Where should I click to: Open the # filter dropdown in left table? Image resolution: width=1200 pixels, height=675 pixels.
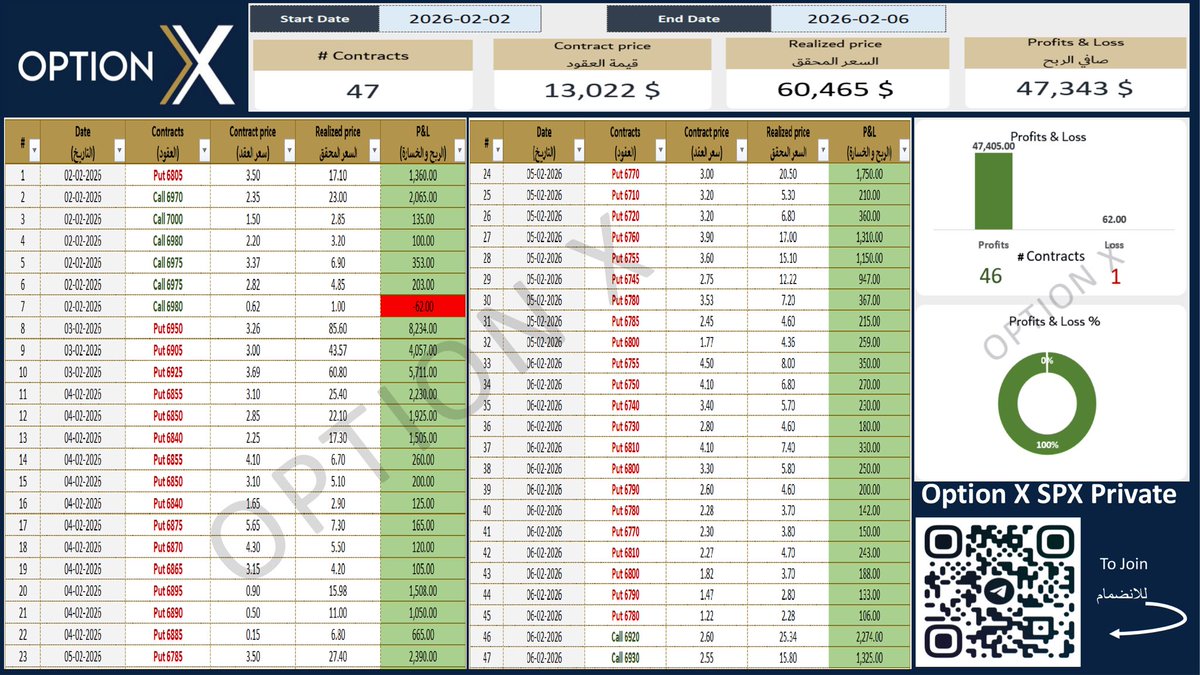tap(33, 151)
